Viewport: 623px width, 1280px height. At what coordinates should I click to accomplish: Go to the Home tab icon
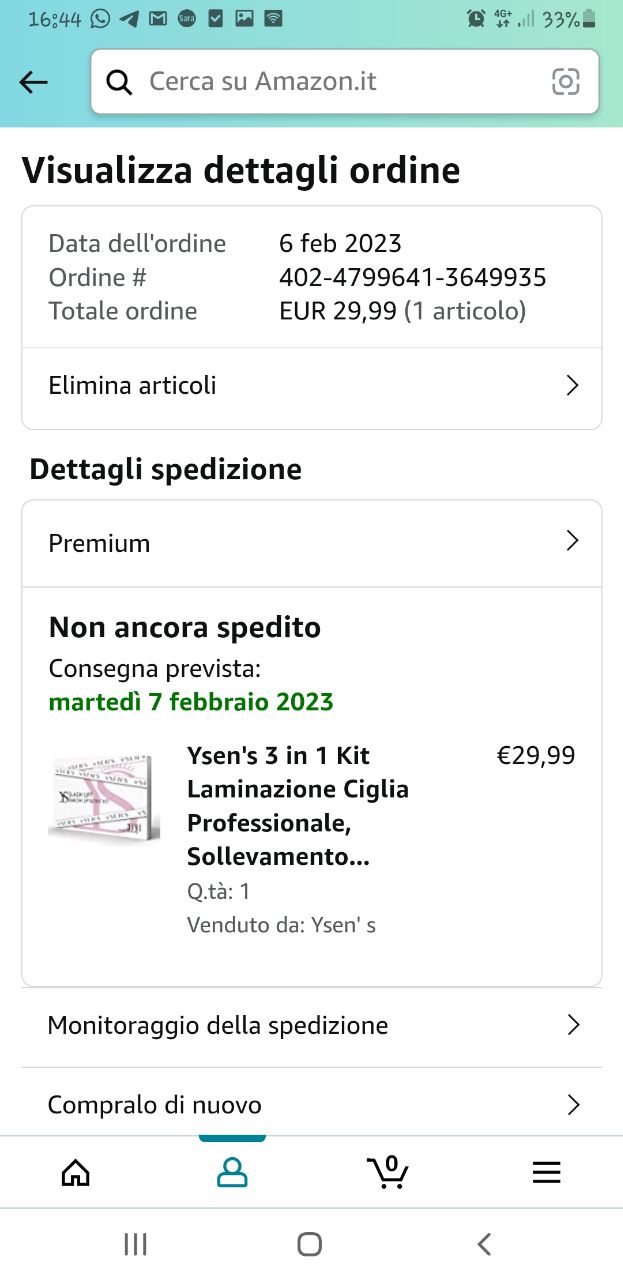[76, 1172]
